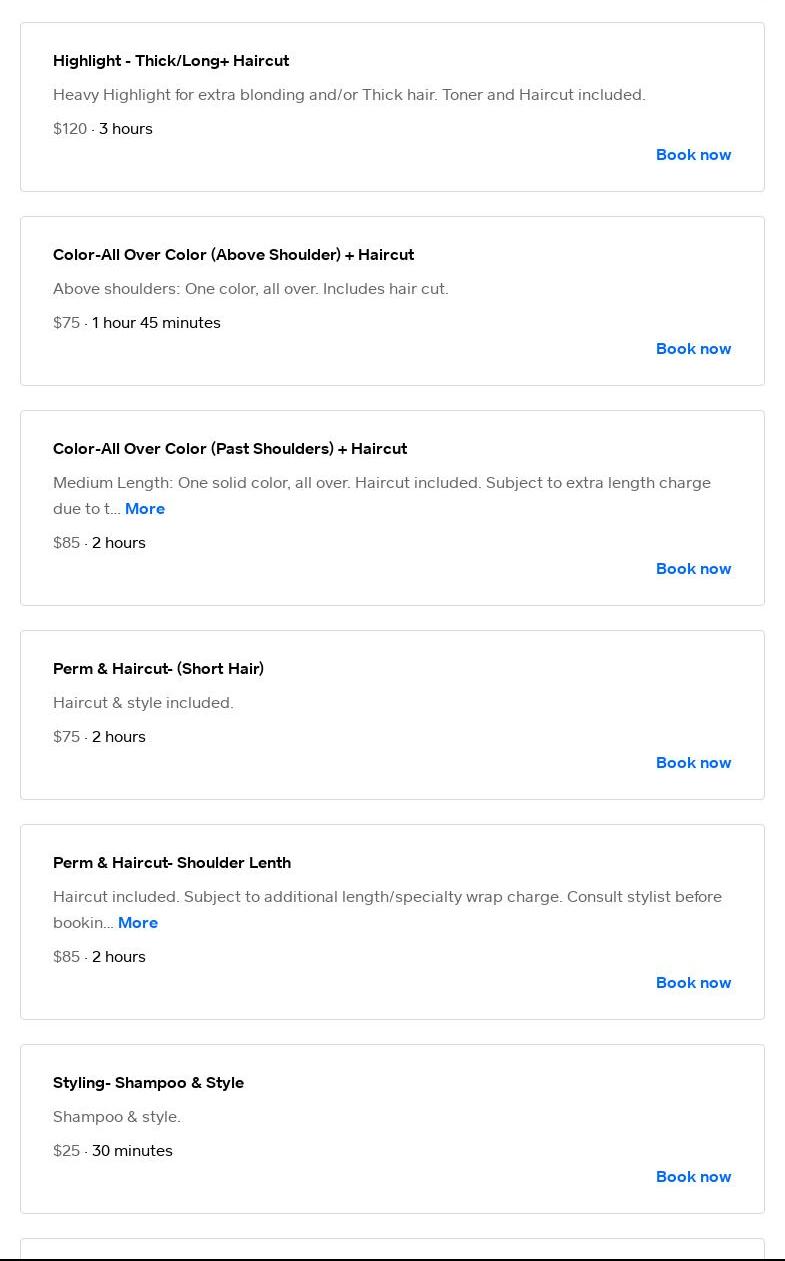Book the Styling Shampoo & Style service
The width and height of the screenshot is (785, 1261).
[693, 1177]
